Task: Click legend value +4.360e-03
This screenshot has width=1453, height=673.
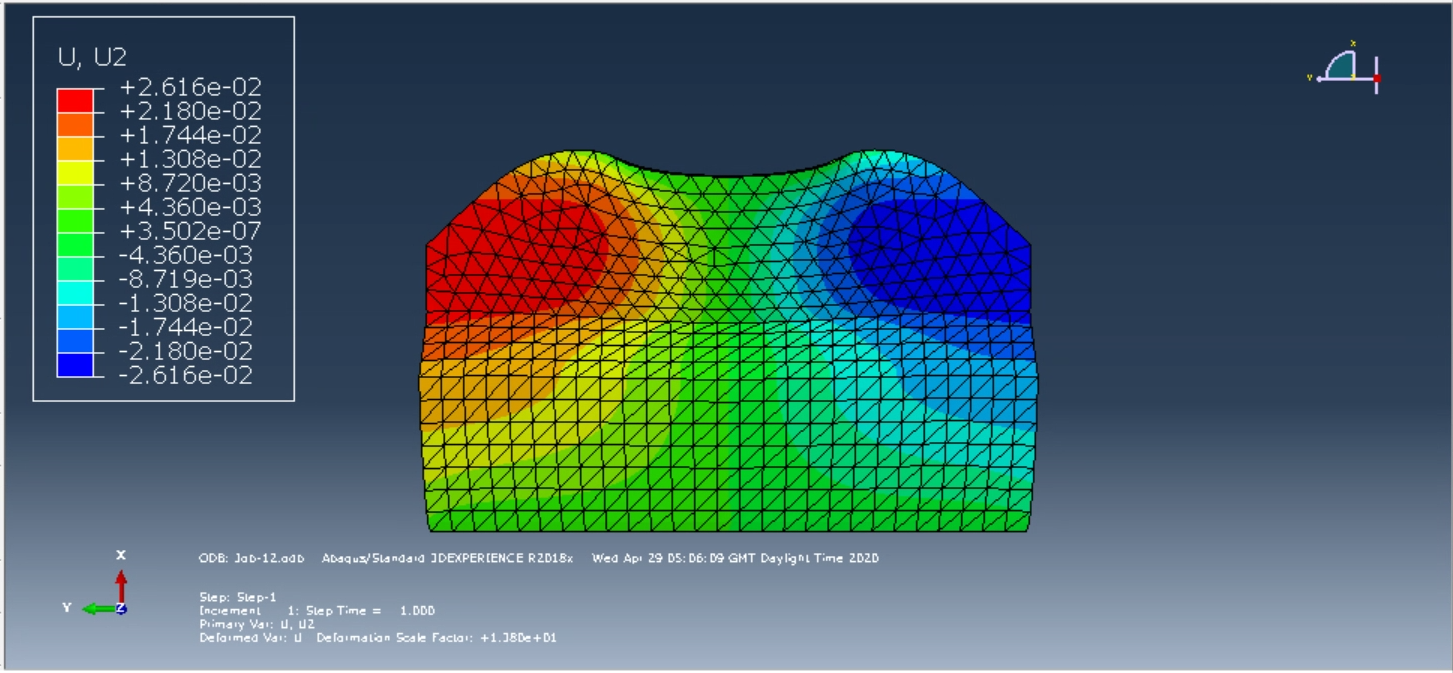Action: click(x=190, y=207)
